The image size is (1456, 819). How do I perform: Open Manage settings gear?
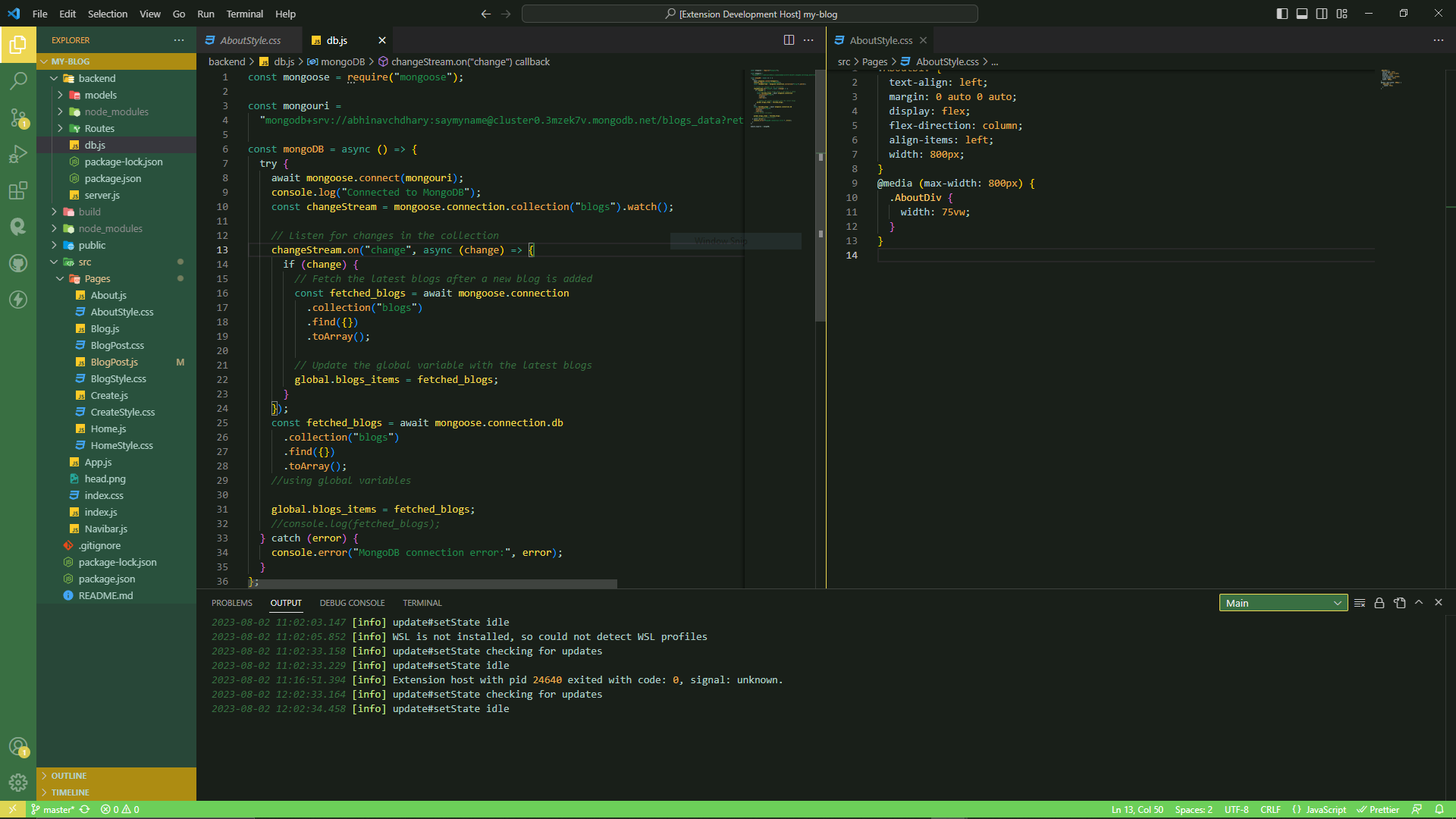pyautogui.click(x=18, y=782)
